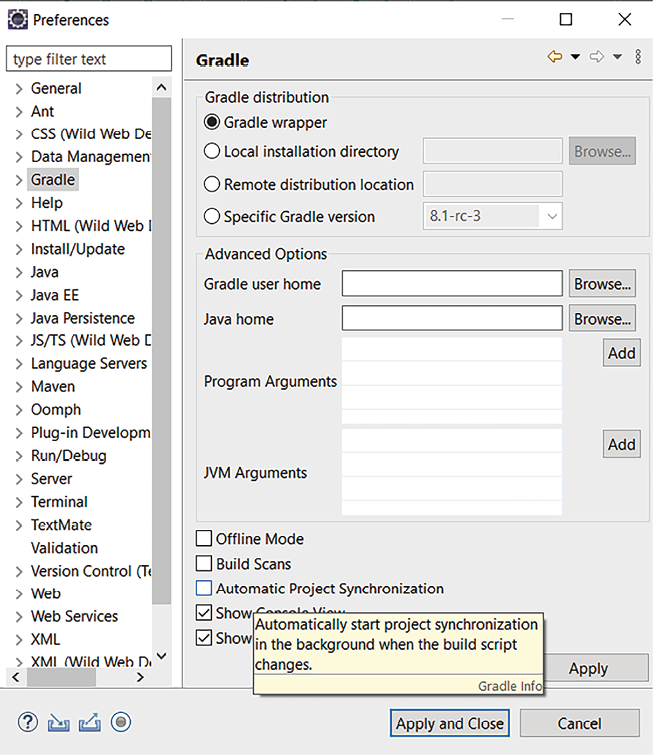The width and height of the screenshot is (653, 755).
Task: Click the Help question mark icon
Action: click(x=27, y=722)
